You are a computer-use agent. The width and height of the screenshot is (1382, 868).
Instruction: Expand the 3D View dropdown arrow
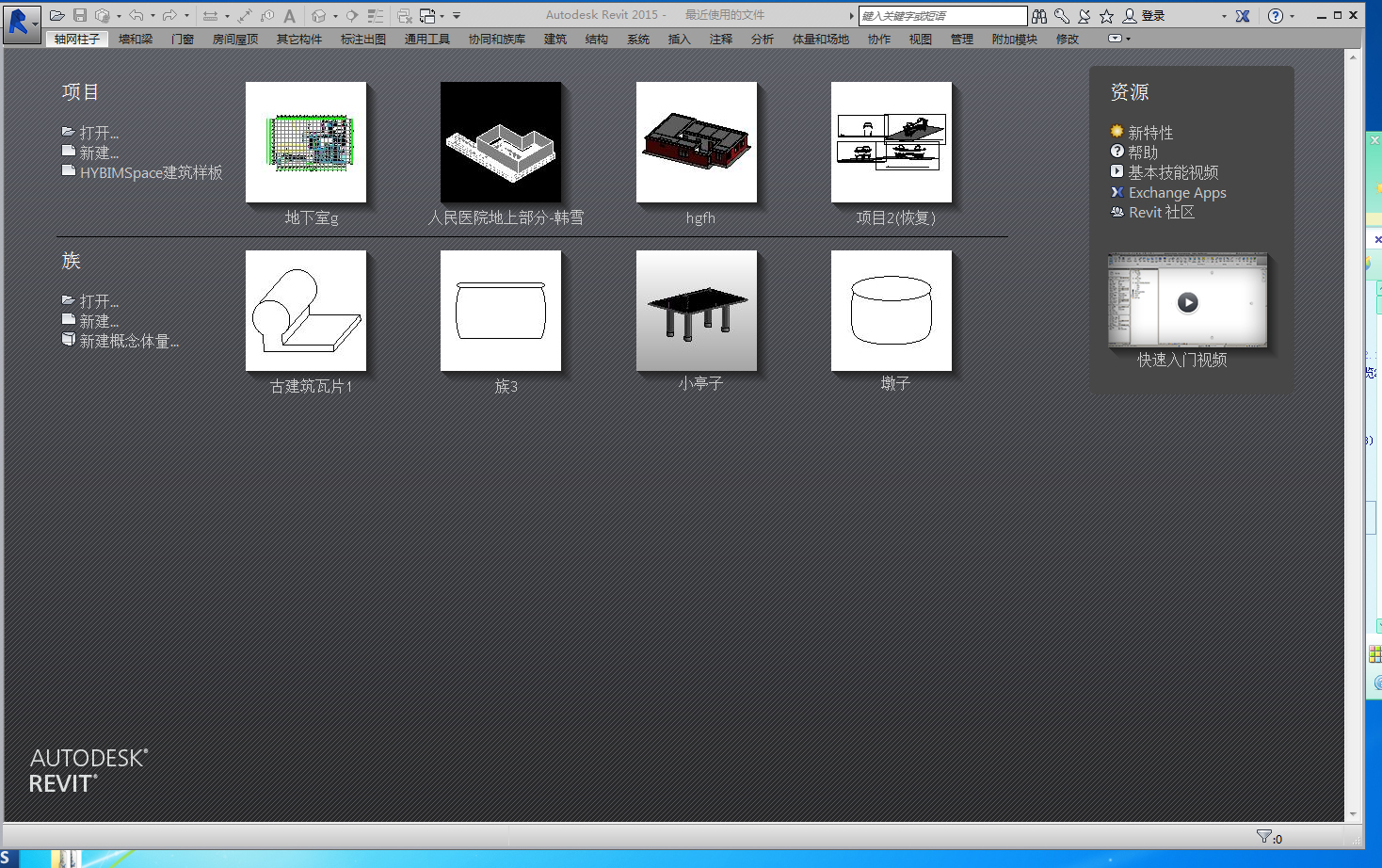335,16
